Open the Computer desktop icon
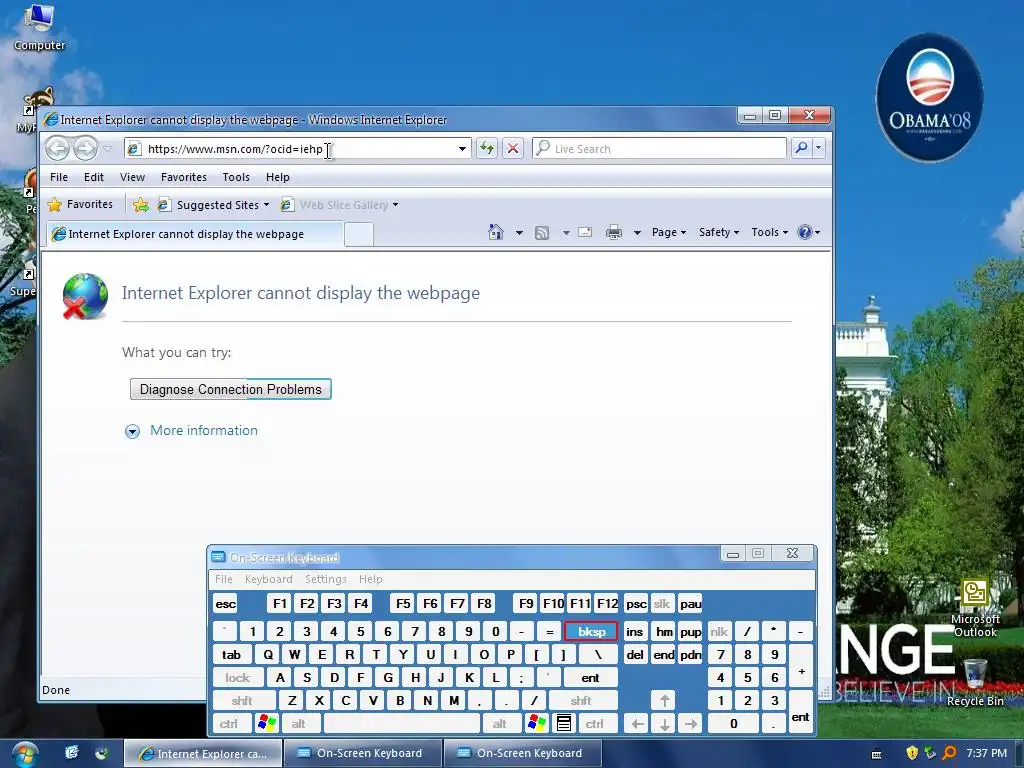Viewport: 1024px width, 768px height. click(39, 27)
